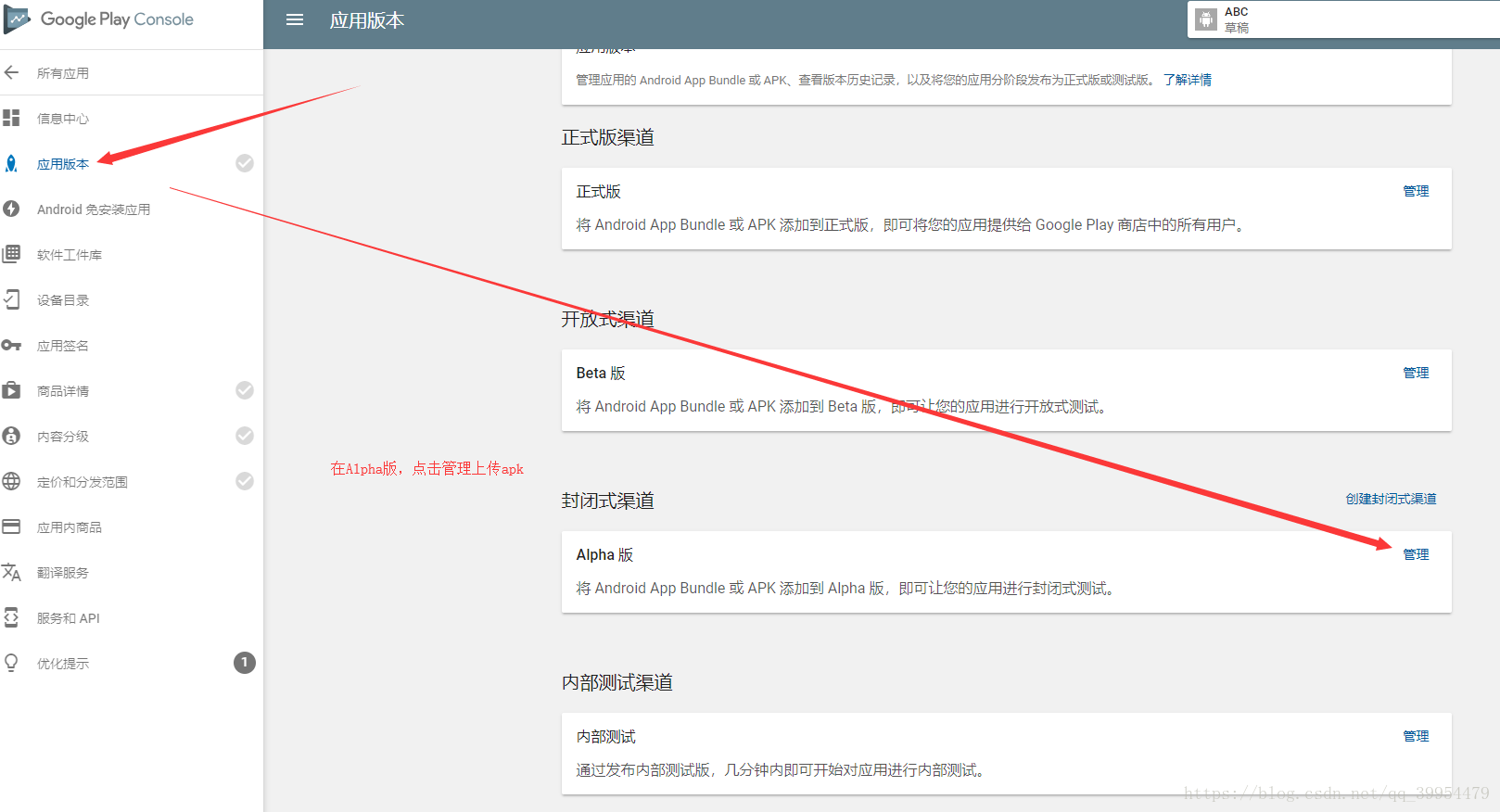Click the 正式版 track title
This screenshot has width=1500, height=812.
click(599, 191)
